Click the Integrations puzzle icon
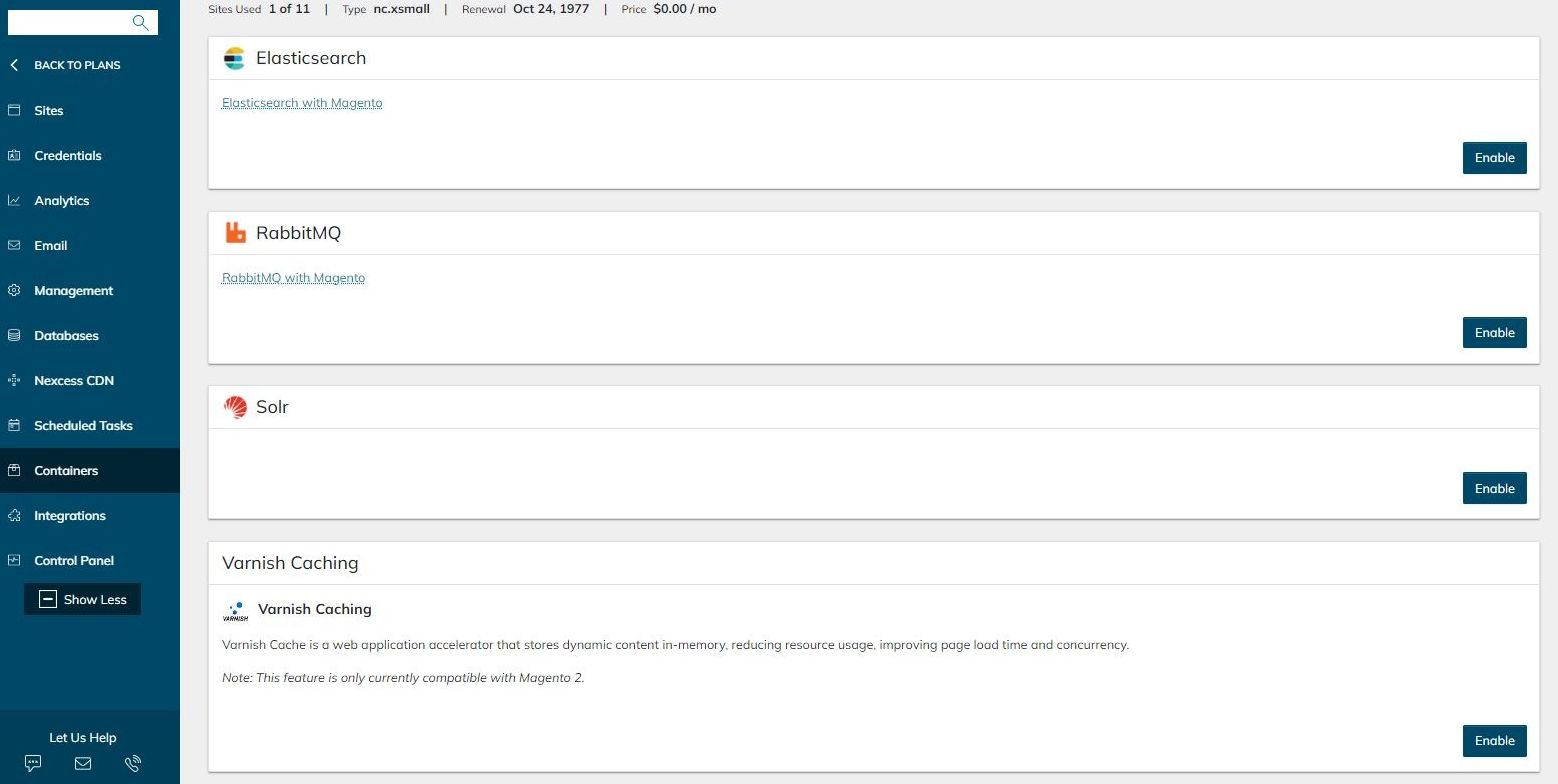Screen dimensions: 1558x784 point(14,515)
